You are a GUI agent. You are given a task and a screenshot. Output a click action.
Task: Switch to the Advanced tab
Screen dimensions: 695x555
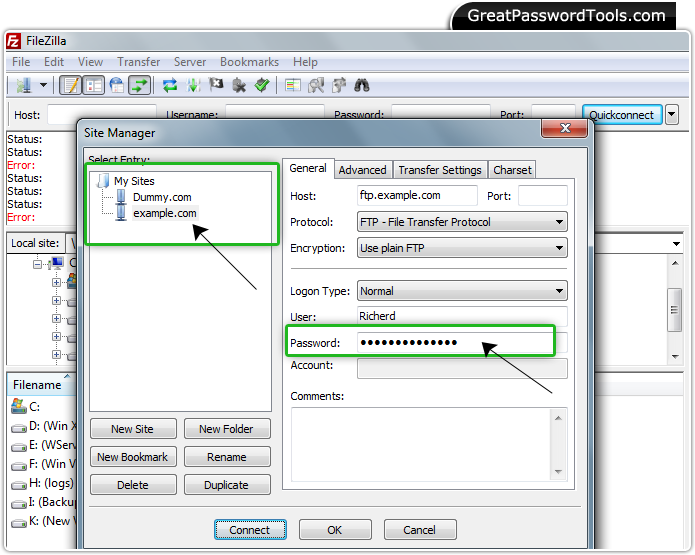tap(362, 170)
